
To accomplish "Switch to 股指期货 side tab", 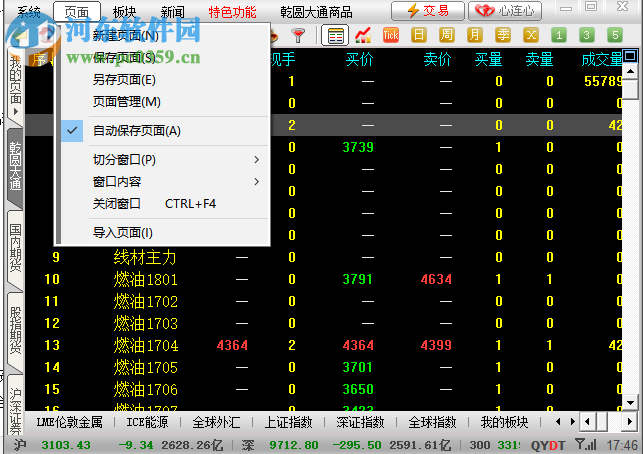I will click(15, 330).
